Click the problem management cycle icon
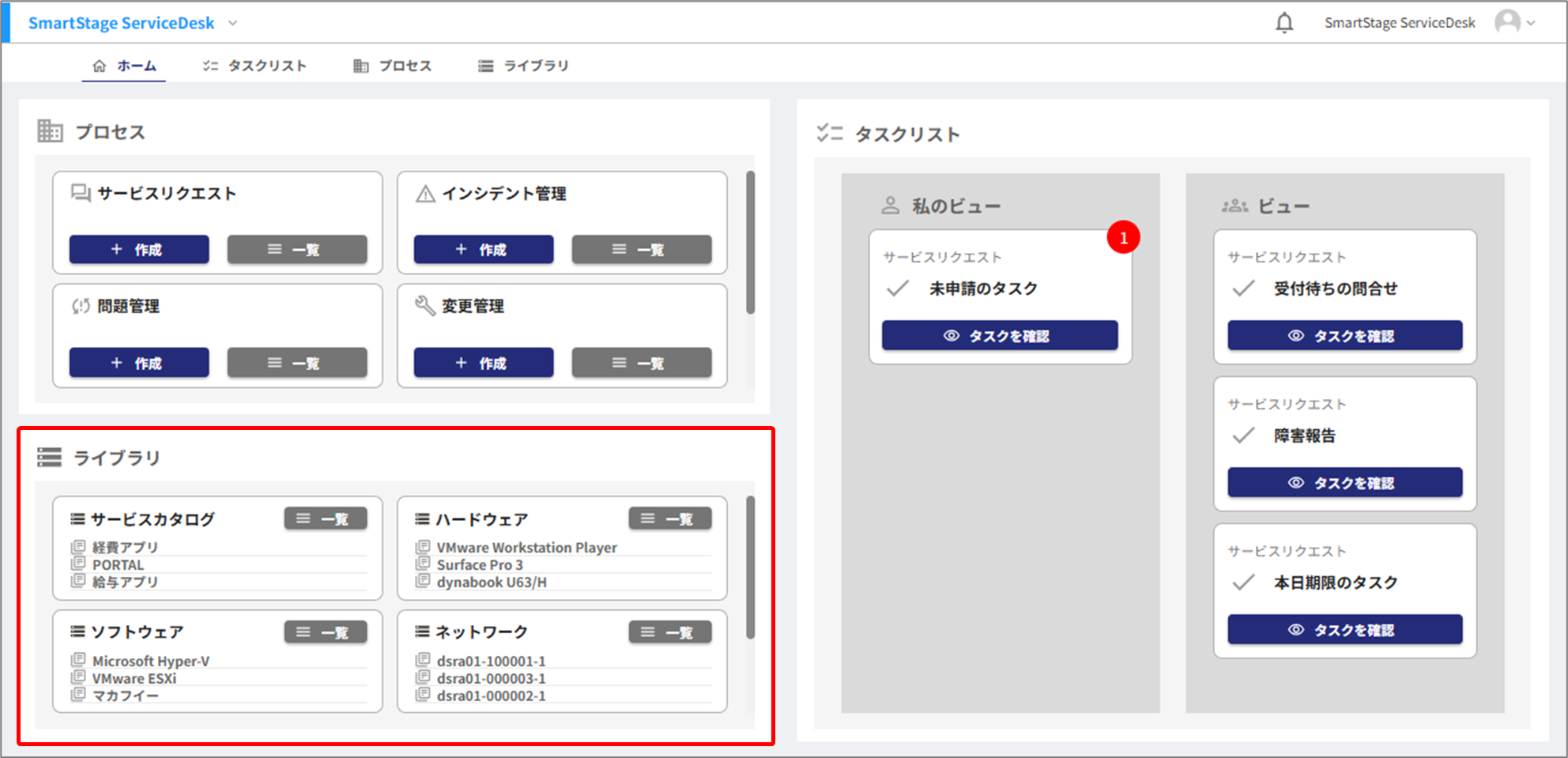Viewport: 1568px width, 758px height. click(x=81, y=306)
